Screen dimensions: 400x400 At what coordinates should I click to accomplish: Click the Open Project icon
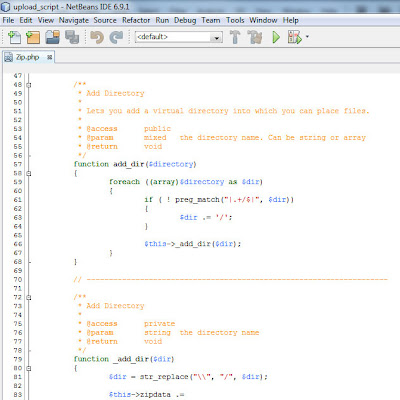53,37
